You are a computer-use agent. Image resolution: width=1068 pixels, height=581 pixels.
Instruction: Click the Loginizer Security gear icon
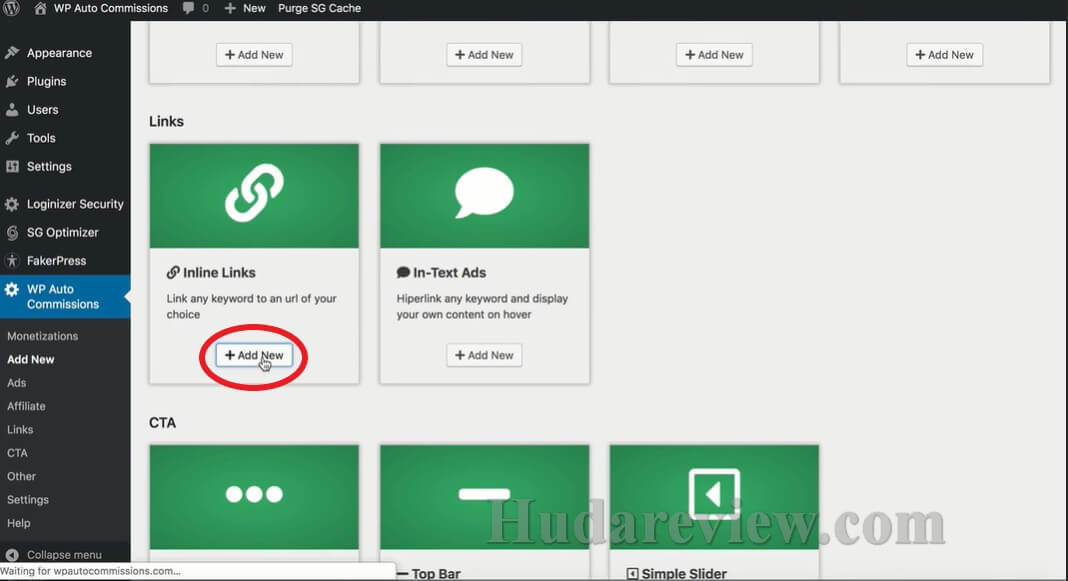[x=12, y=204]
